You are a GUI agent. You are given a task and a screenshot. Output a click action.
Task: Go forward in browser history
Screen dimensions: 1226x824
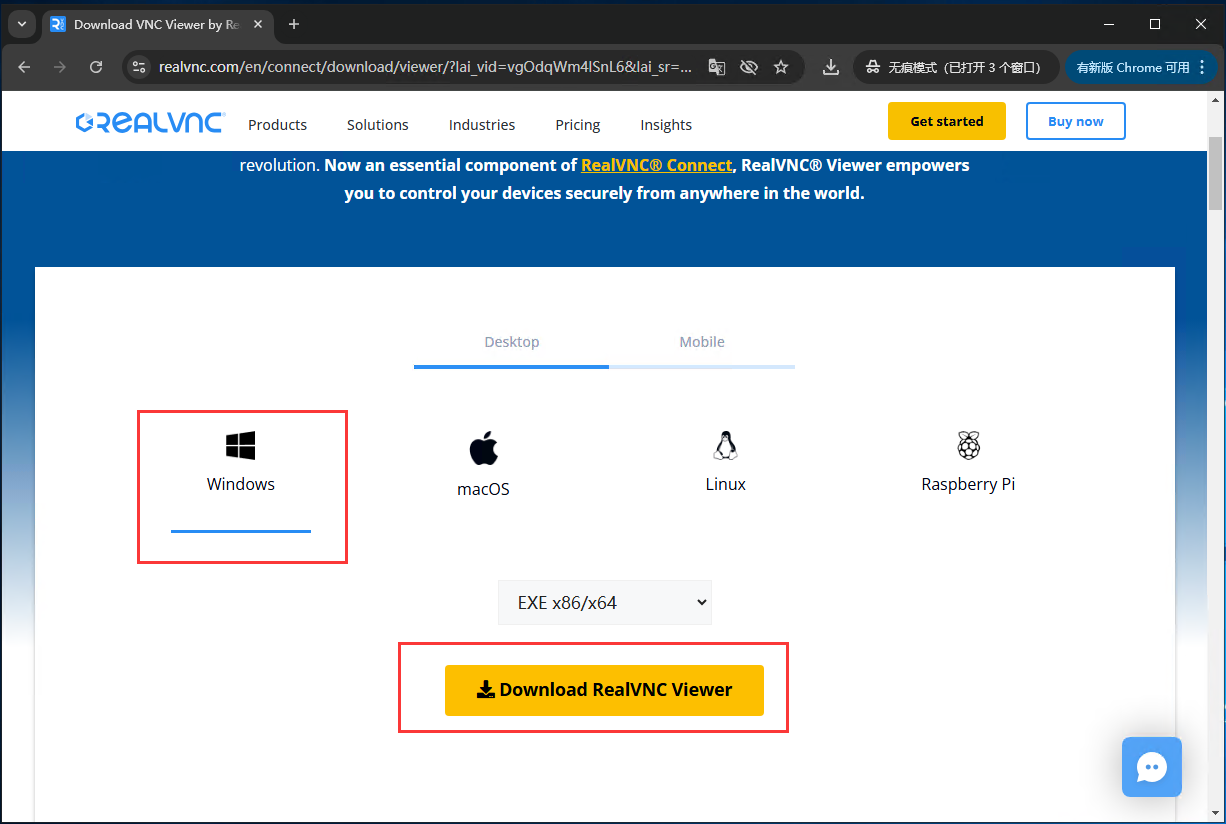pyautogui.click(x=60, y=67)
